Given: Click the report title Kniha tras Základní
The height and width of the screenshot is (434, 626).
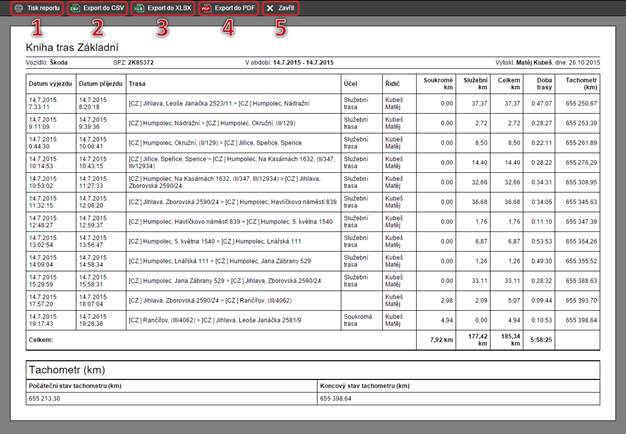Looking at the screenshot, I should point(72,48).
